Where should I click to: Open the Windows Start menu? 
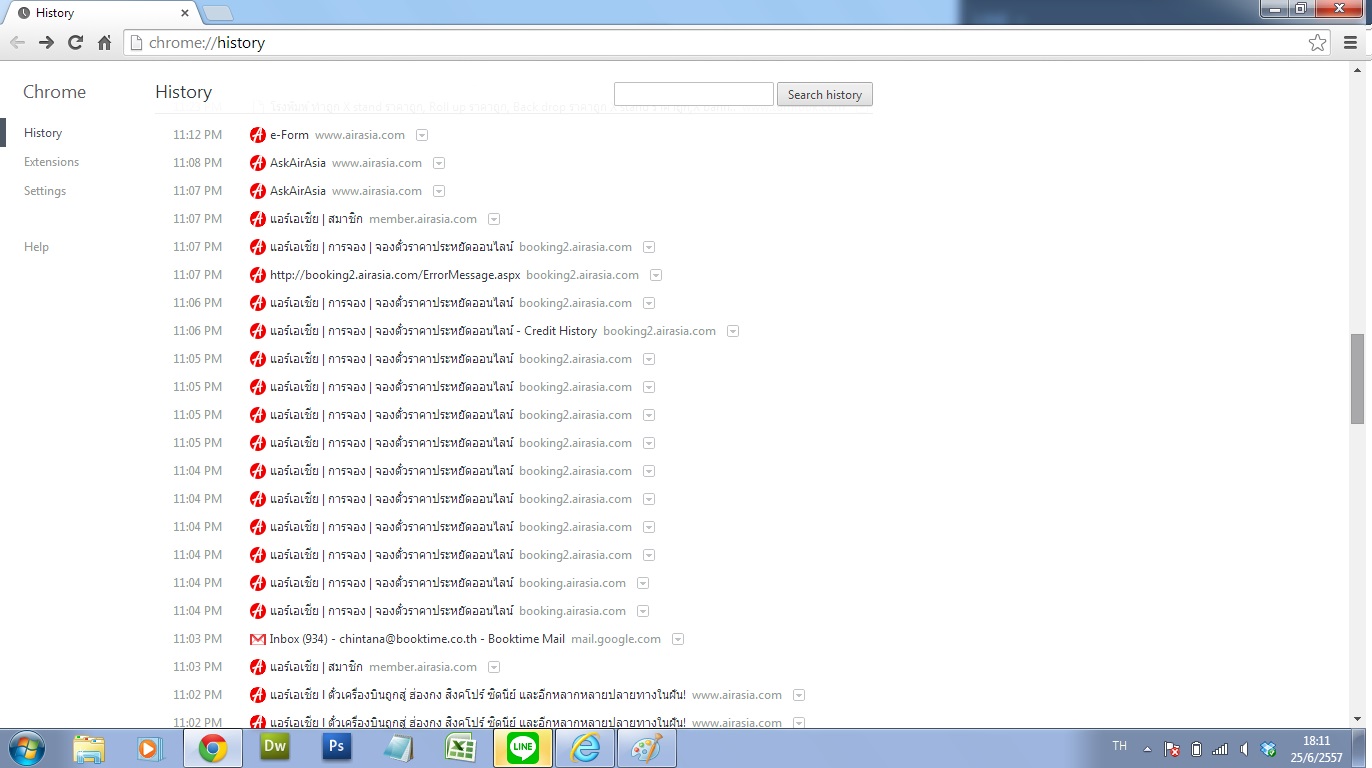26,748
